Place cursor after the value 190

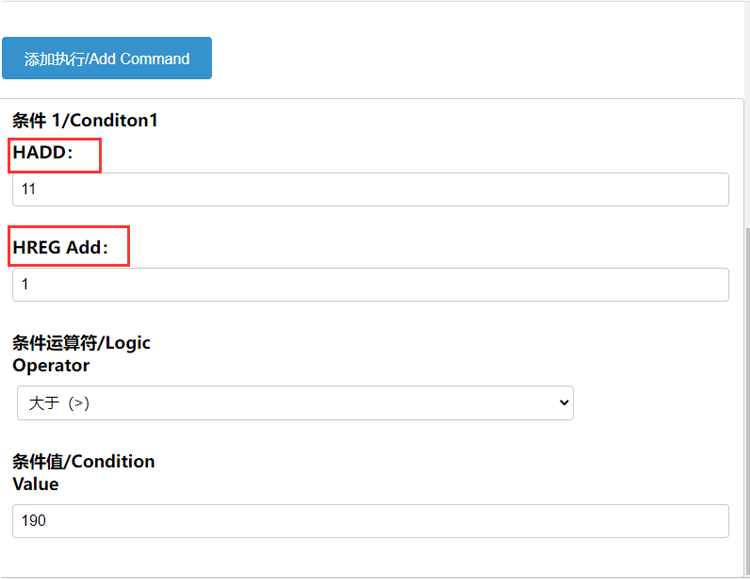[46, 521]
